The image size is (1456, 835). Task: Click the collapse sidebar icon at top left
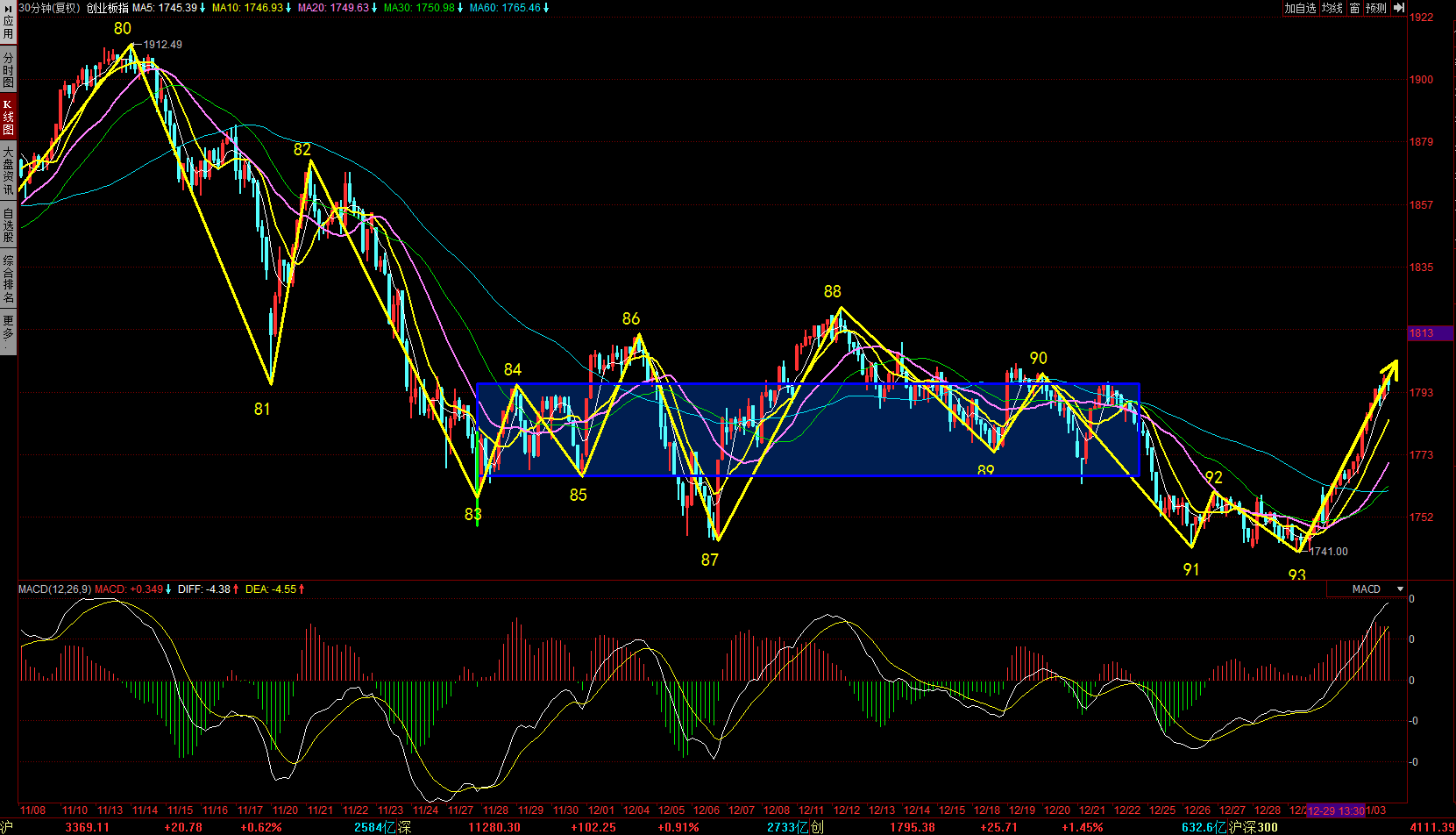[x=8, y=7]
